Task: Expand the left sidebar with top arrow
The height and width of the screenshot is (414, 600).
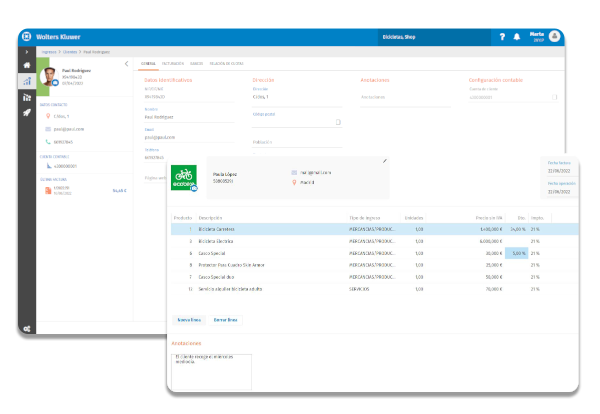Action: click(26, 50)
